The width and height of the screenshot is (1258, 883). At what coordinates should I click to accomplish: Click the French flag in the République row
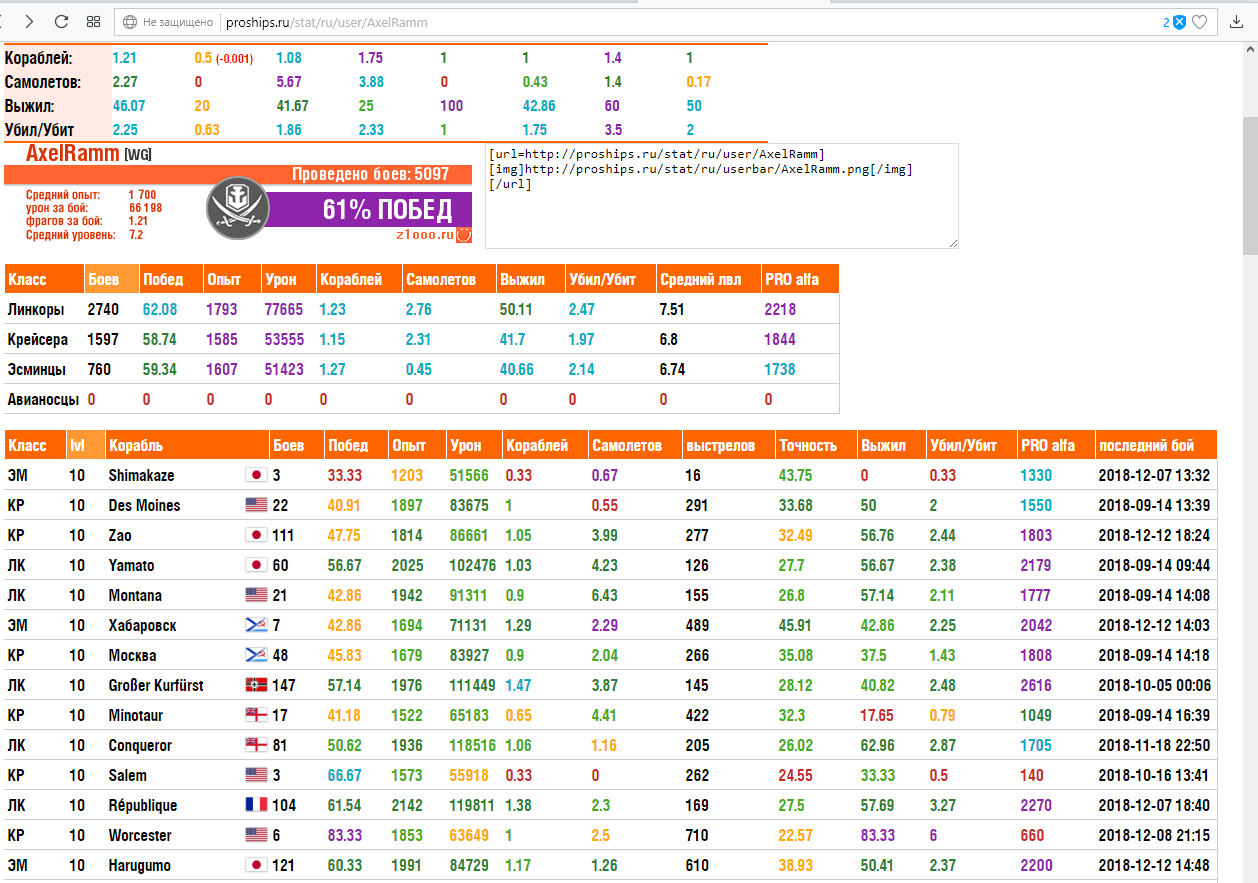tap(254, 805)
